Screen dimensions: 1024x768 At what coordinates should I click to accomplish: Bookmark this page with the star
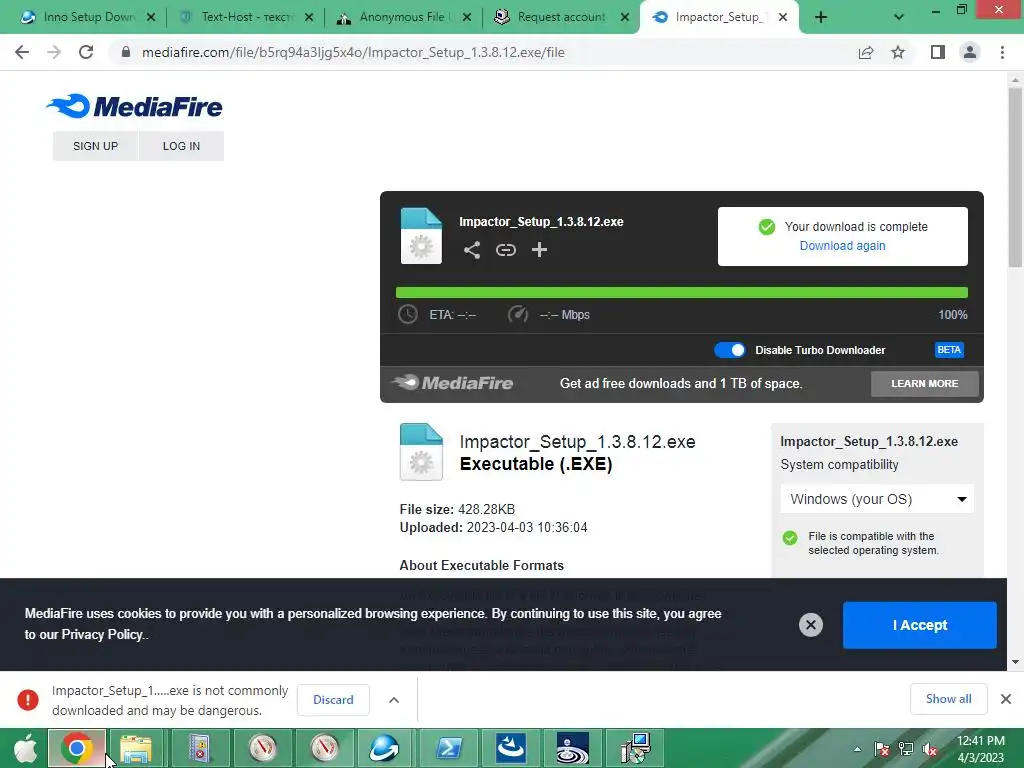(x=898, y=52)
